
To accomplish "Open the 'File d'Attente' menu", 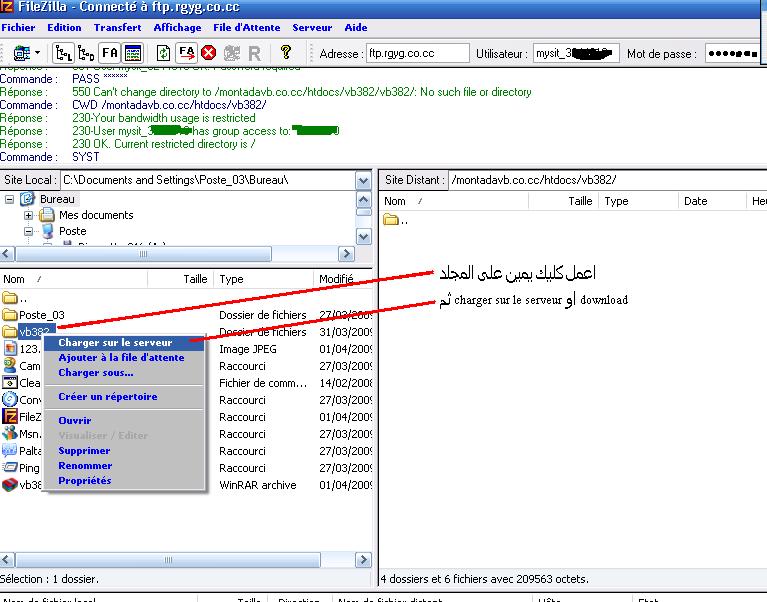I will tap(247, 28).
